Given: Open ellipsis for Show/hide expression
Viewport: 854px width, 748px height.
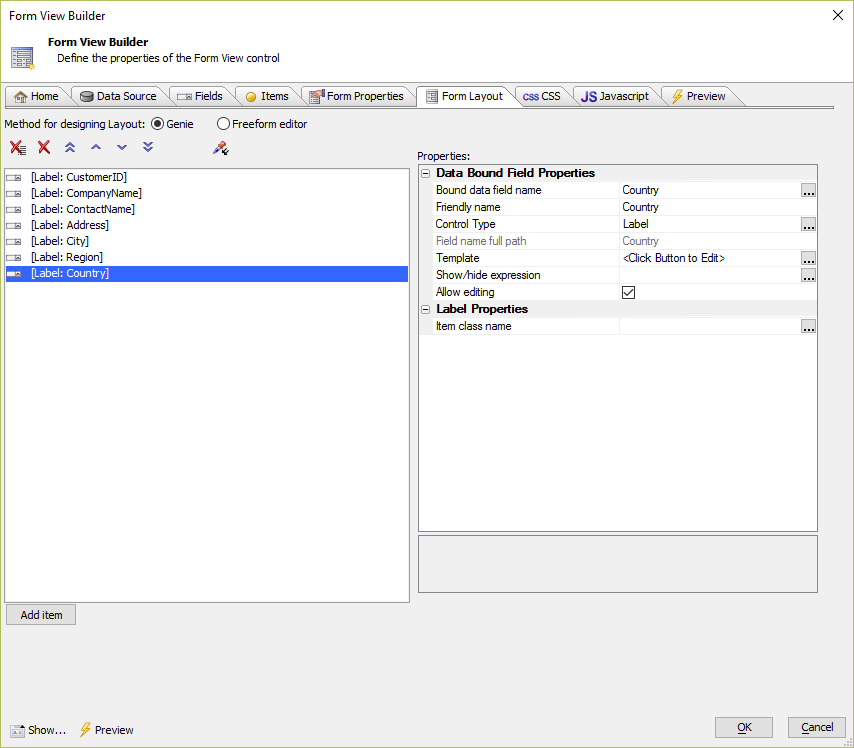Looking at the screenshot, I should click(x=808, y=276).
